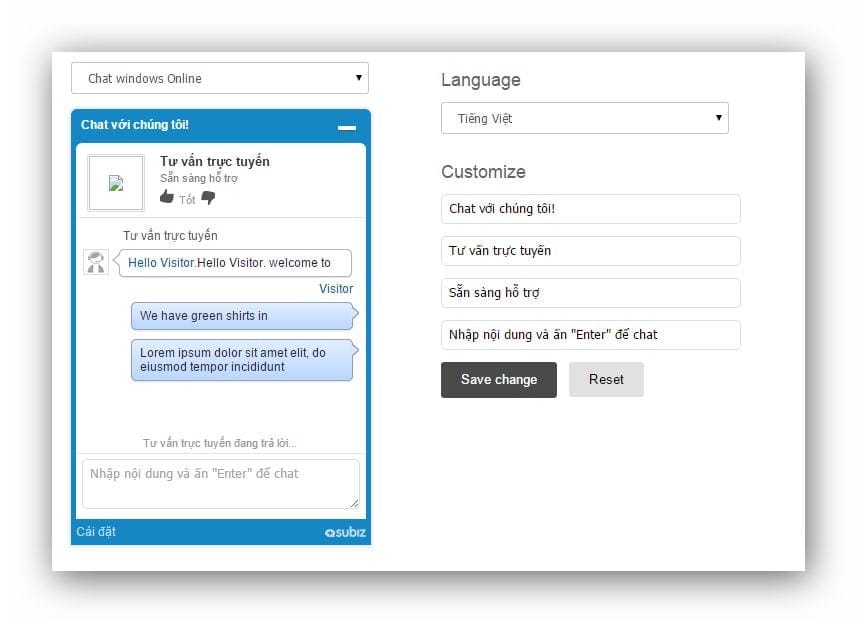Minimize the chat widget preview

347,127
